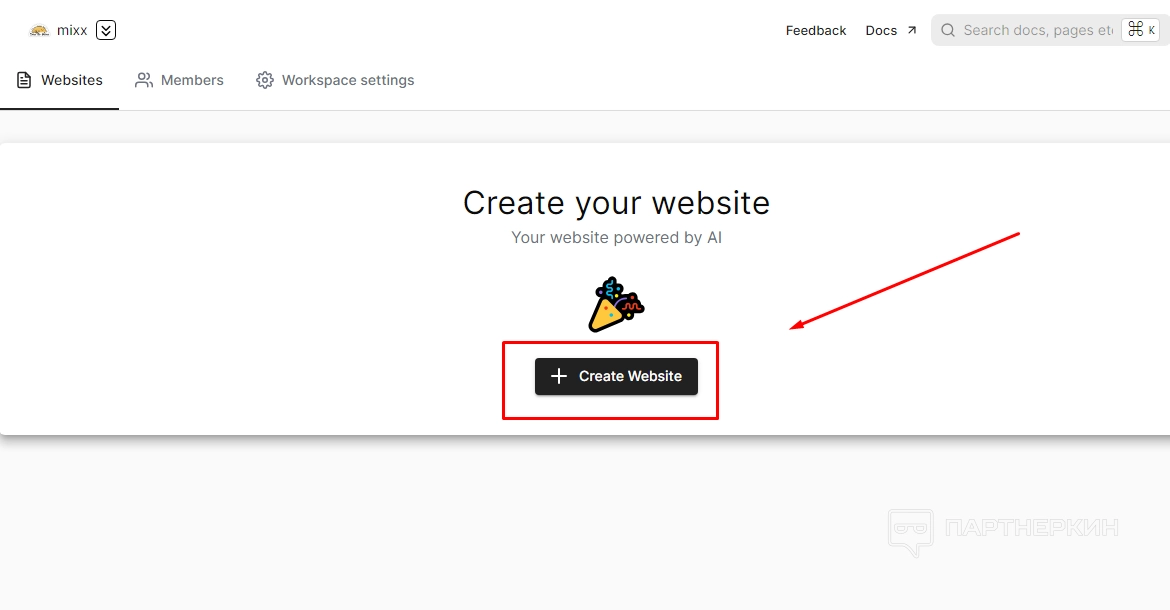Click the mixx workspace logo icon

(x=39, y=31)
